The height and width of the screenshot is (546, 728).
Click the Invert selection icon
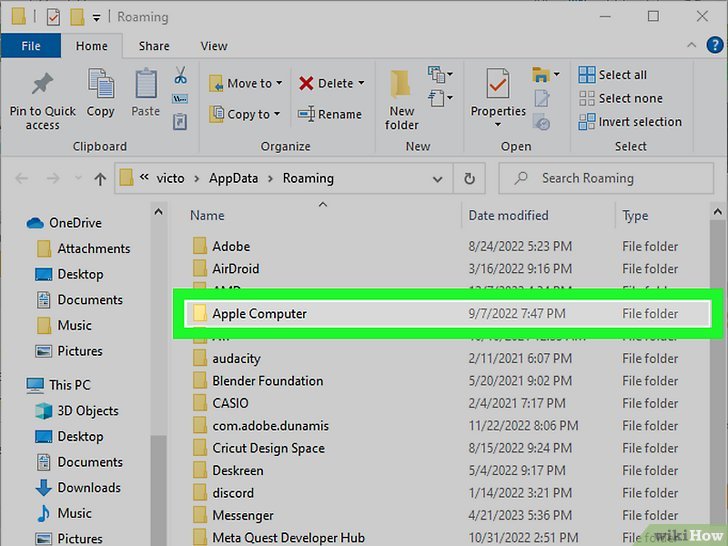[586, 122]
